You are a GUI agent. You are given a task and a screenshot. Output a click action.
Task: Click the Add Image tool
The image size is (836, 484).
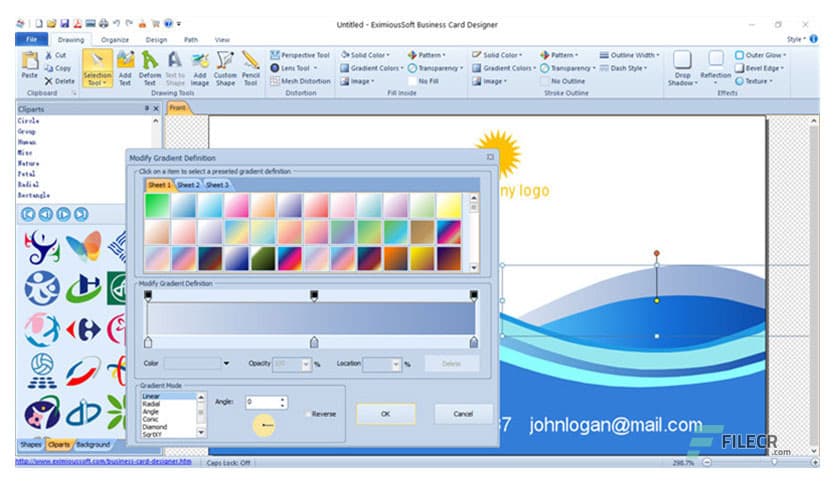click(x=200, y=68)
